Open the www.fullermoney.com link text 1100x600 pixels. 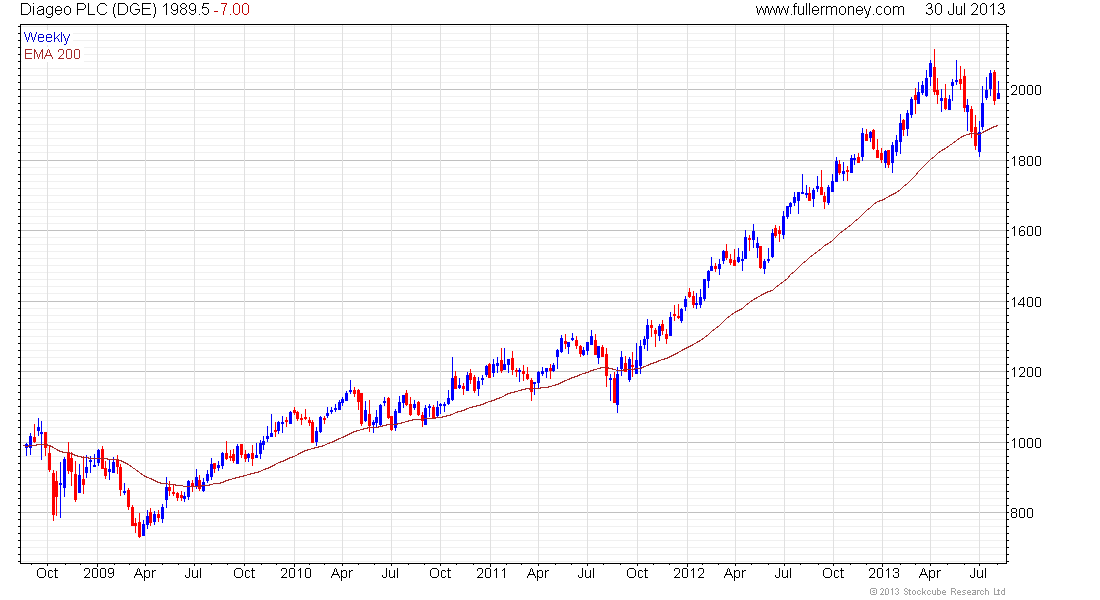tap(830, 10)
